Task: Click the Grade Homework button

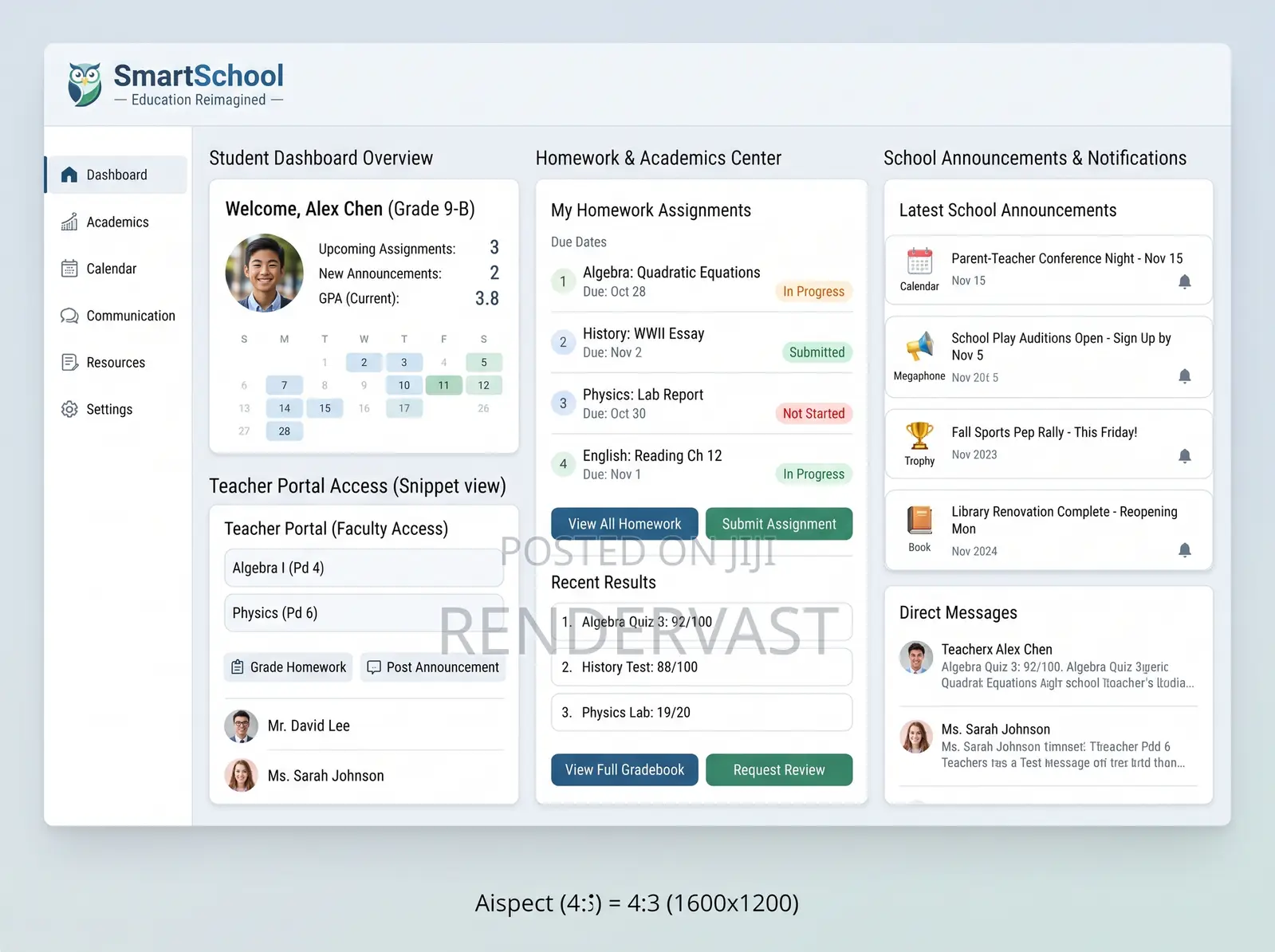Action: (289, 667)
